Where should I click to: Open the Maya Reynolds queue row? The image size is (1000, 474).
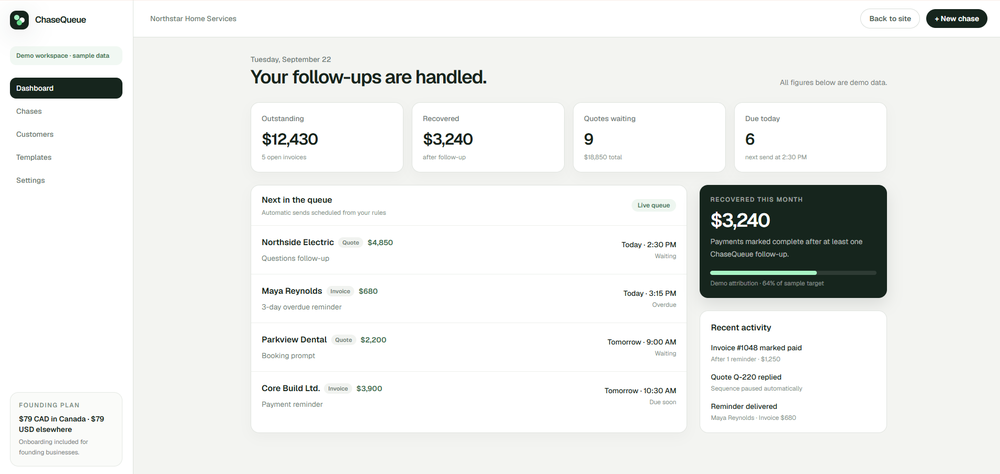click(469, 299)
